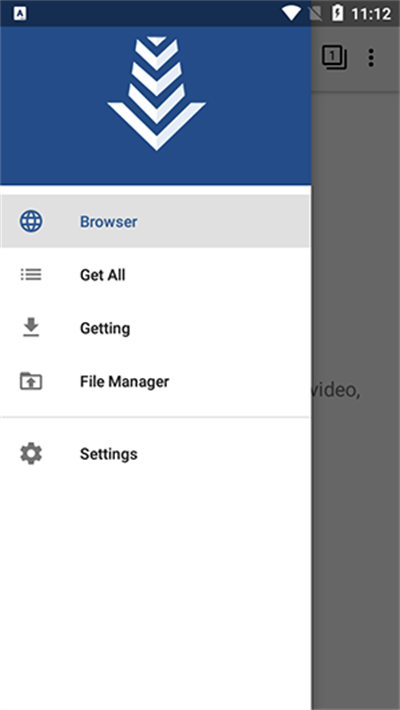Open the three-dot overflow menu

(x=371, y=58)
